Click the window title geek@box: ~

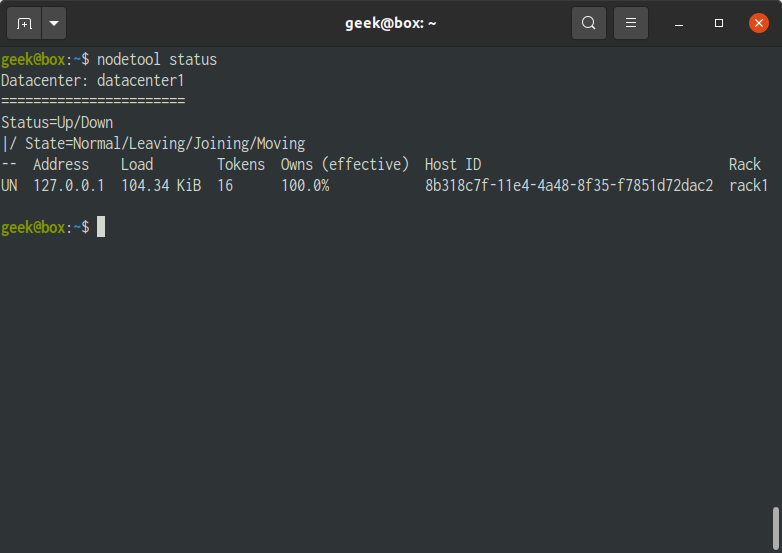[x=391, y=23]
